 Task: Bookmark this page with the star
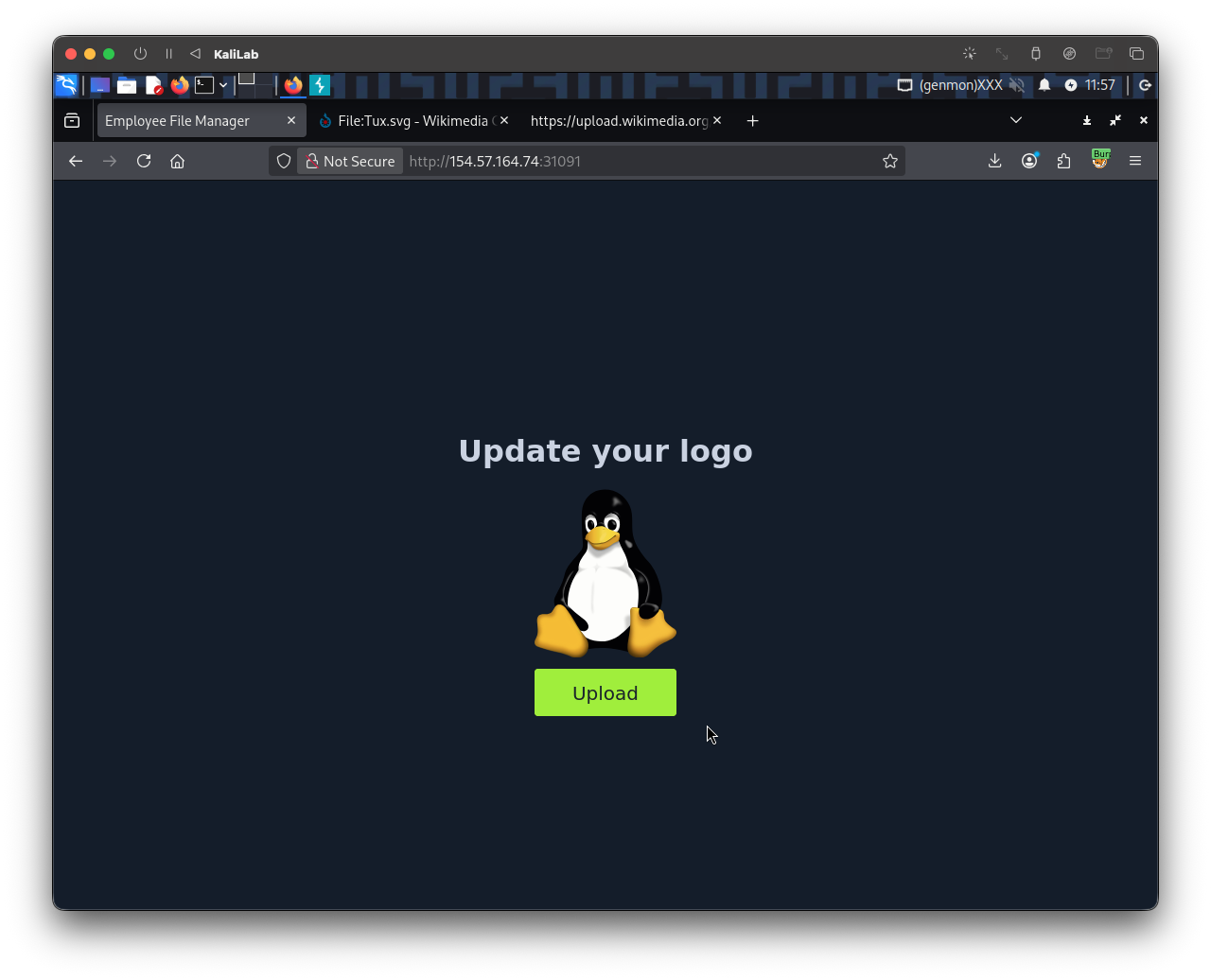tap(889, 161)
